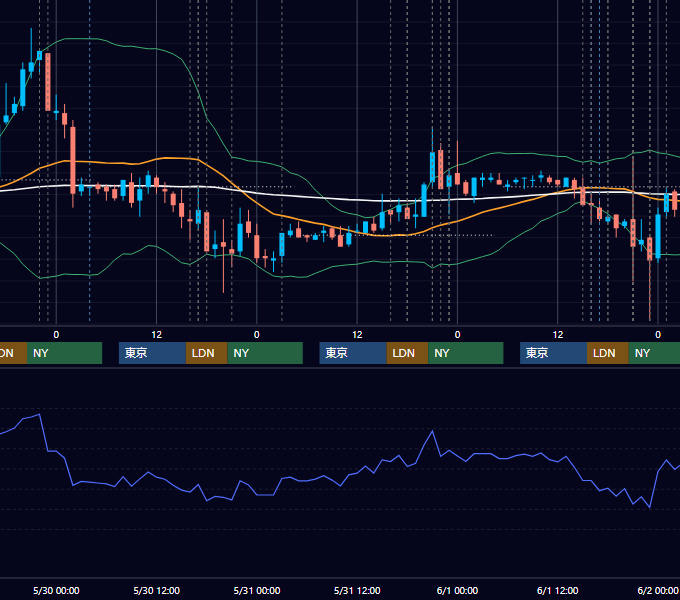The image size is (680, 600).
Task: Select the 東京 session block on 5/31
Action: point(353,353)
